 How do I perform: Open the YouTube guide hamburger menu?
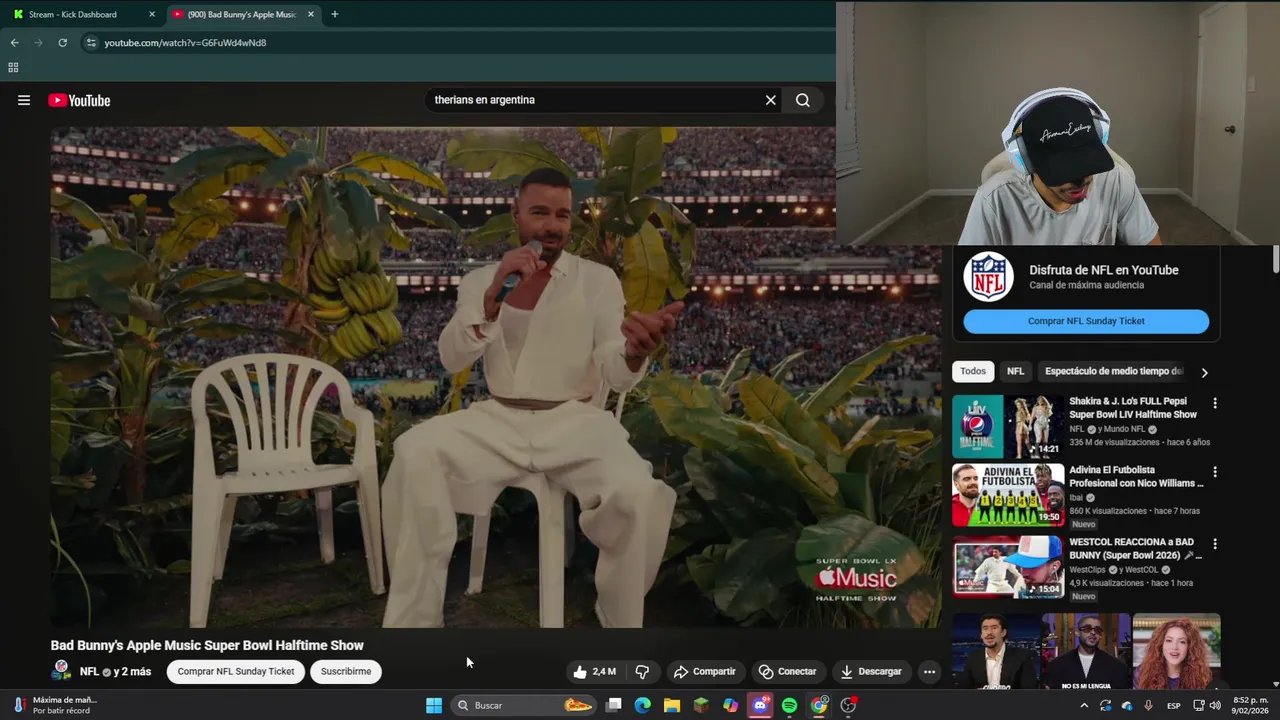click(x=24, y=100)
